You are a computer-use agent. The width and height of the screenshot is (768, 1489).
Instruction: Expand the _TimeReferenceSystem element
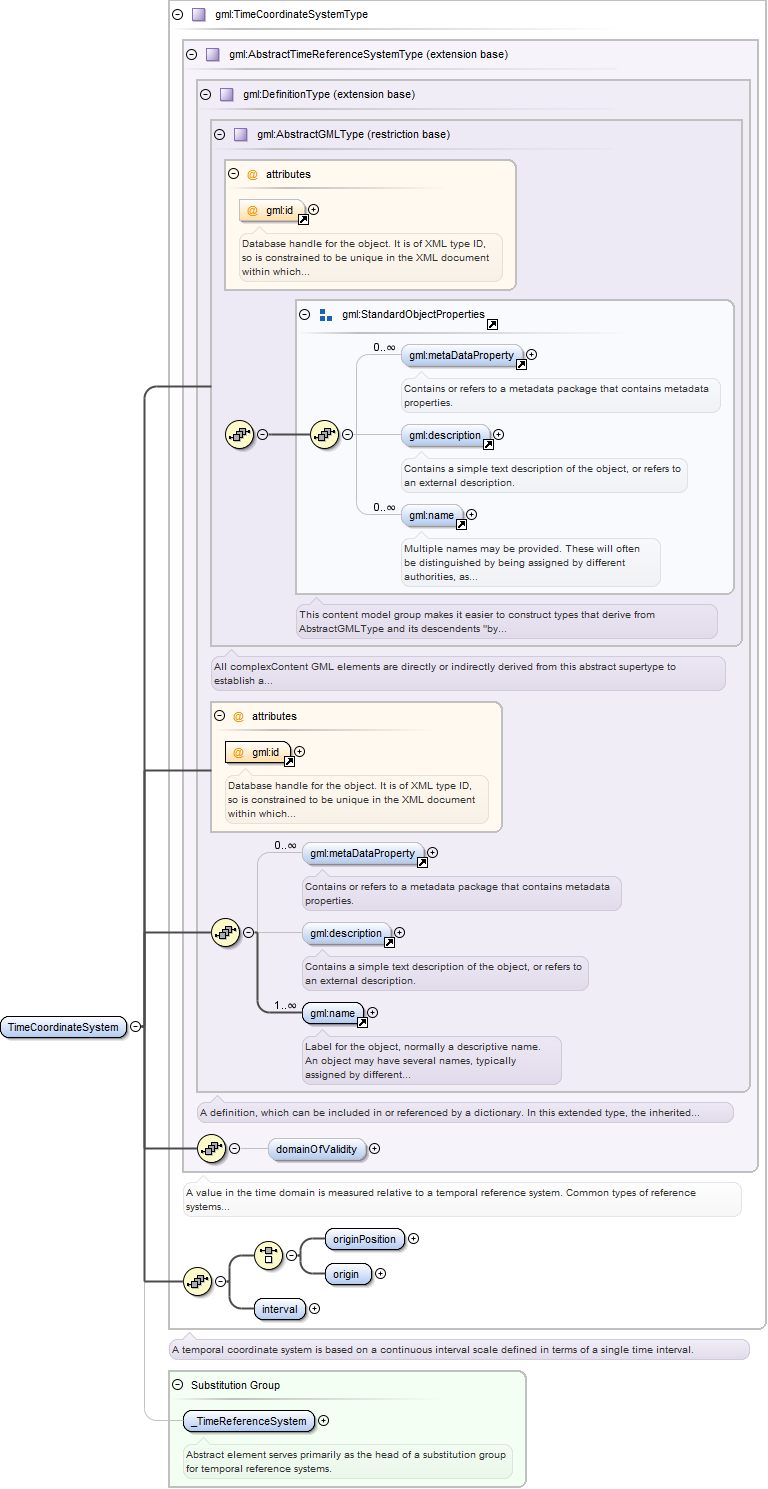(323, 1421)
